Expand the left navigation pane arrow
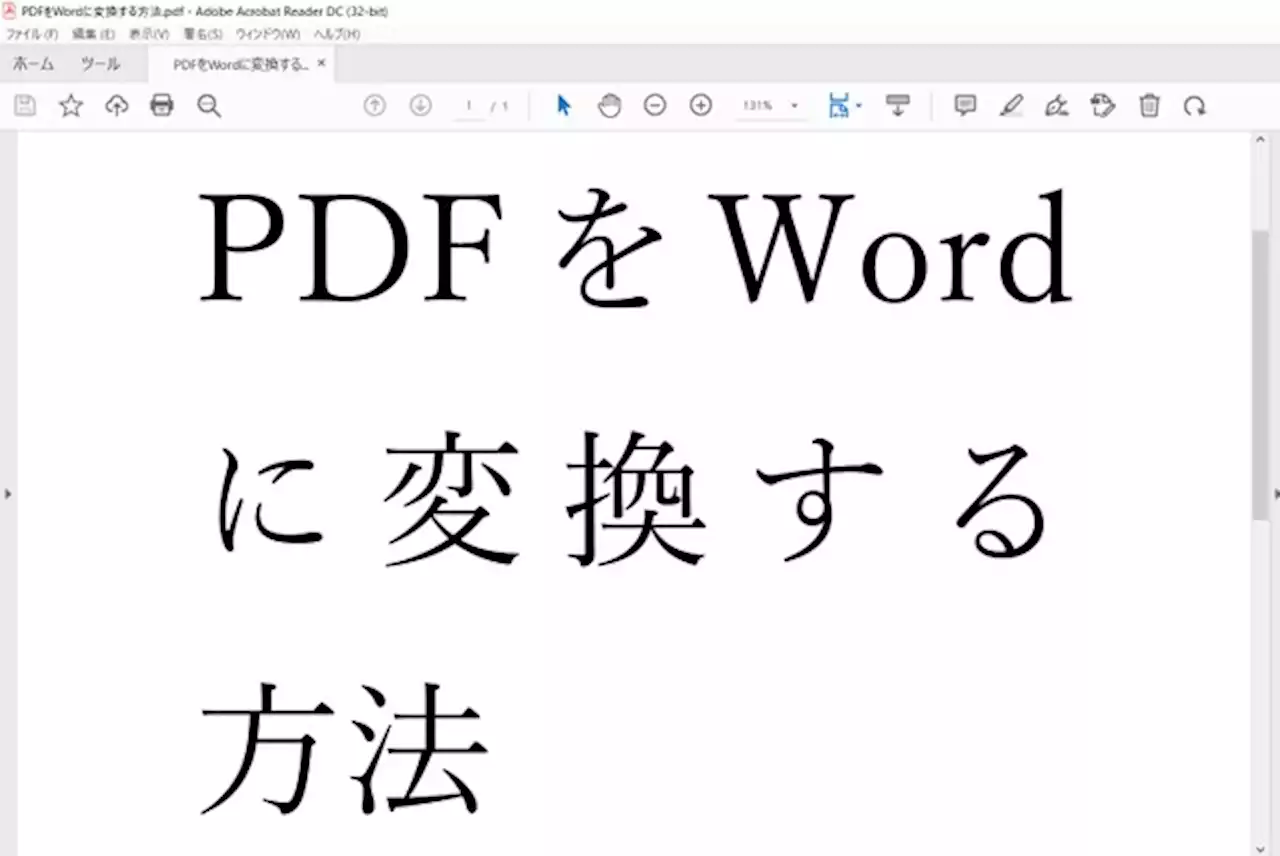Screen dimensions: 1280x856 (x=8, y=494)
